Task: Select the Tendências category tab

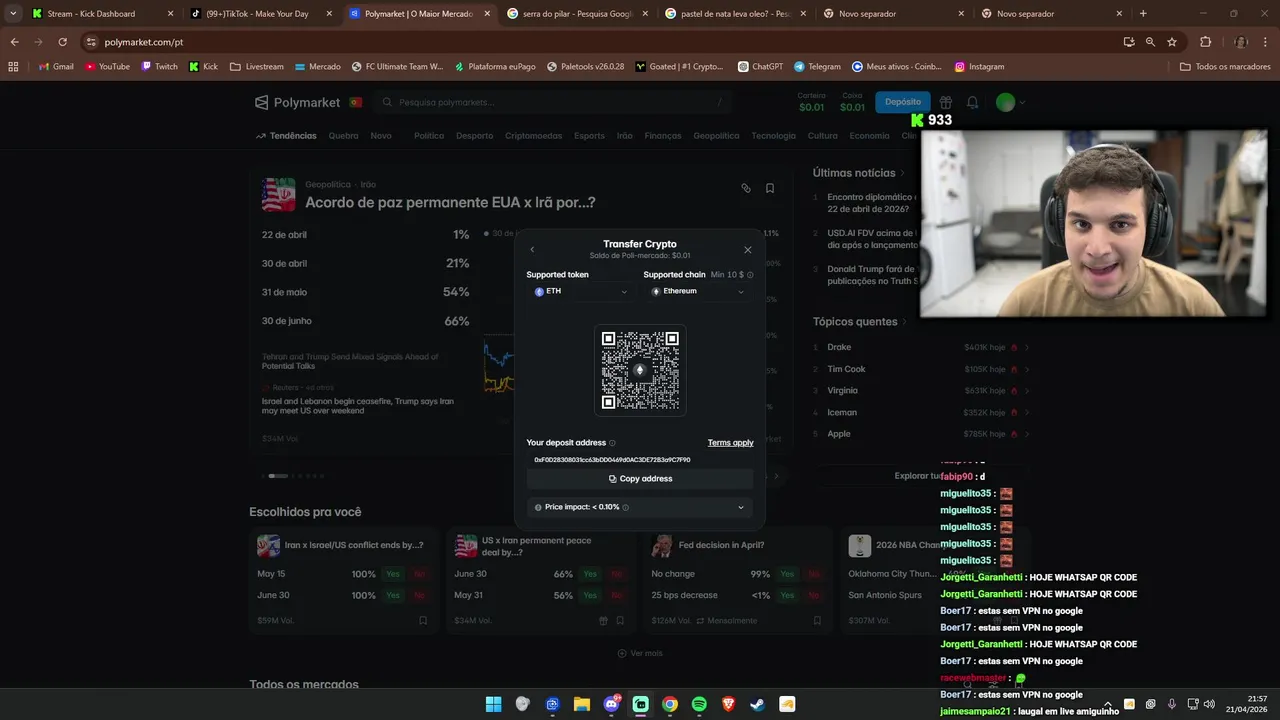Action: [286, 136]
